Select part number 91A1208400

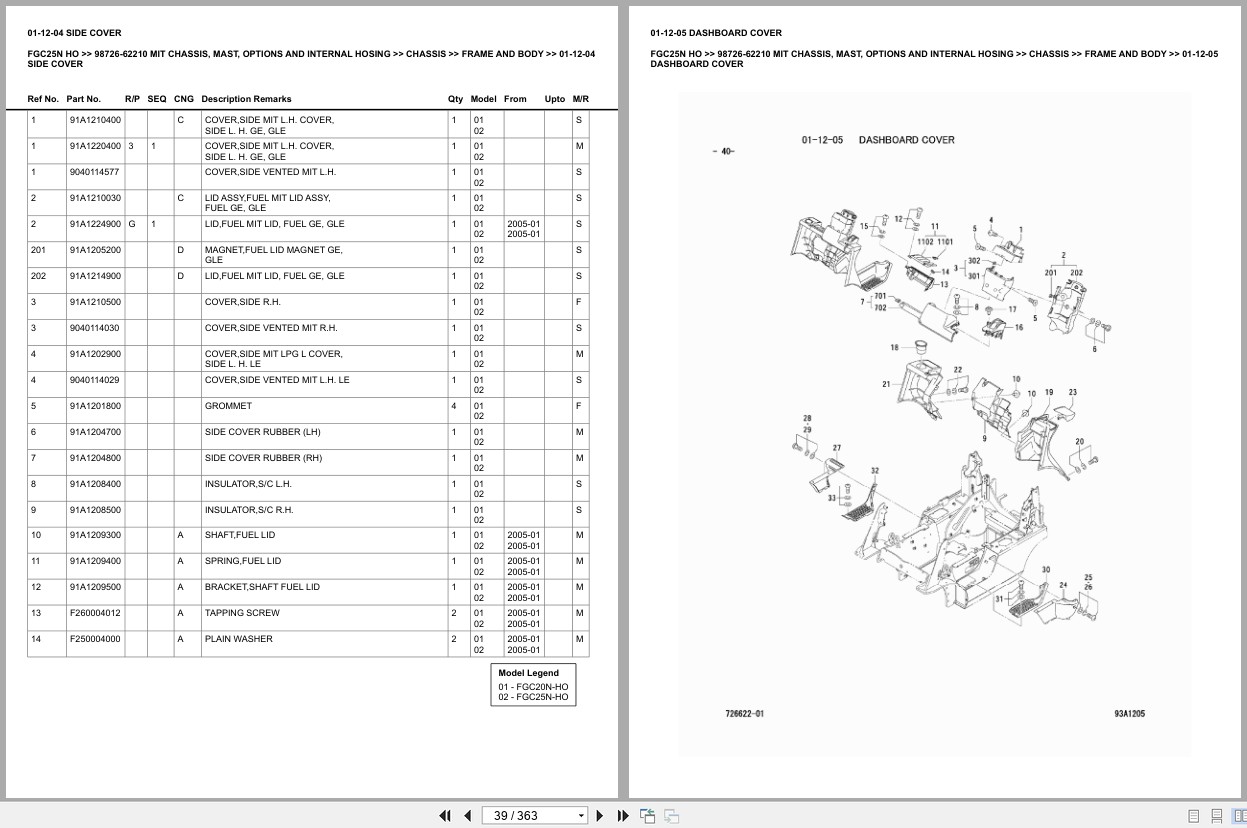(95, 484)
